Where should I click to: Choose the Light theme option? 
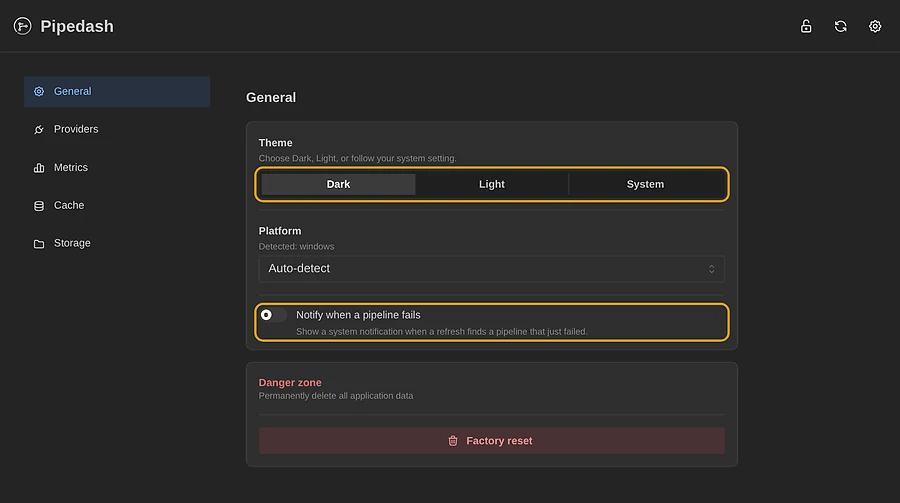492,184
